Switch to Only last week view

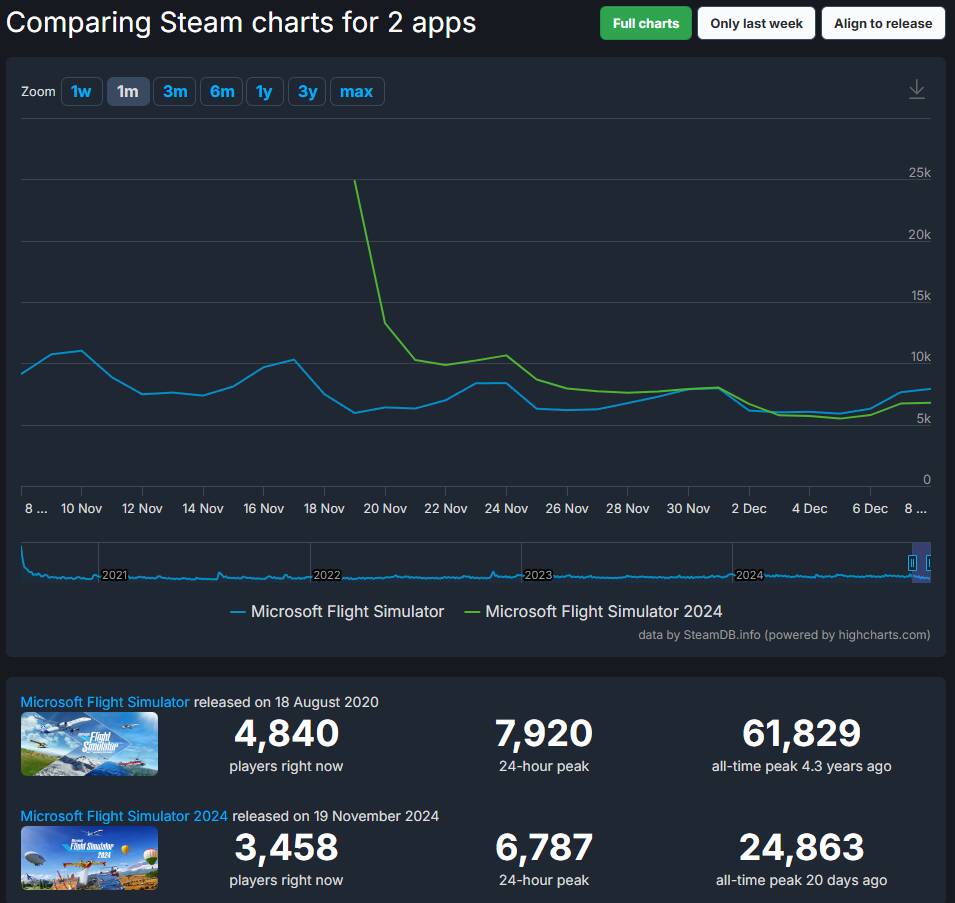click(x=756, y=23)
